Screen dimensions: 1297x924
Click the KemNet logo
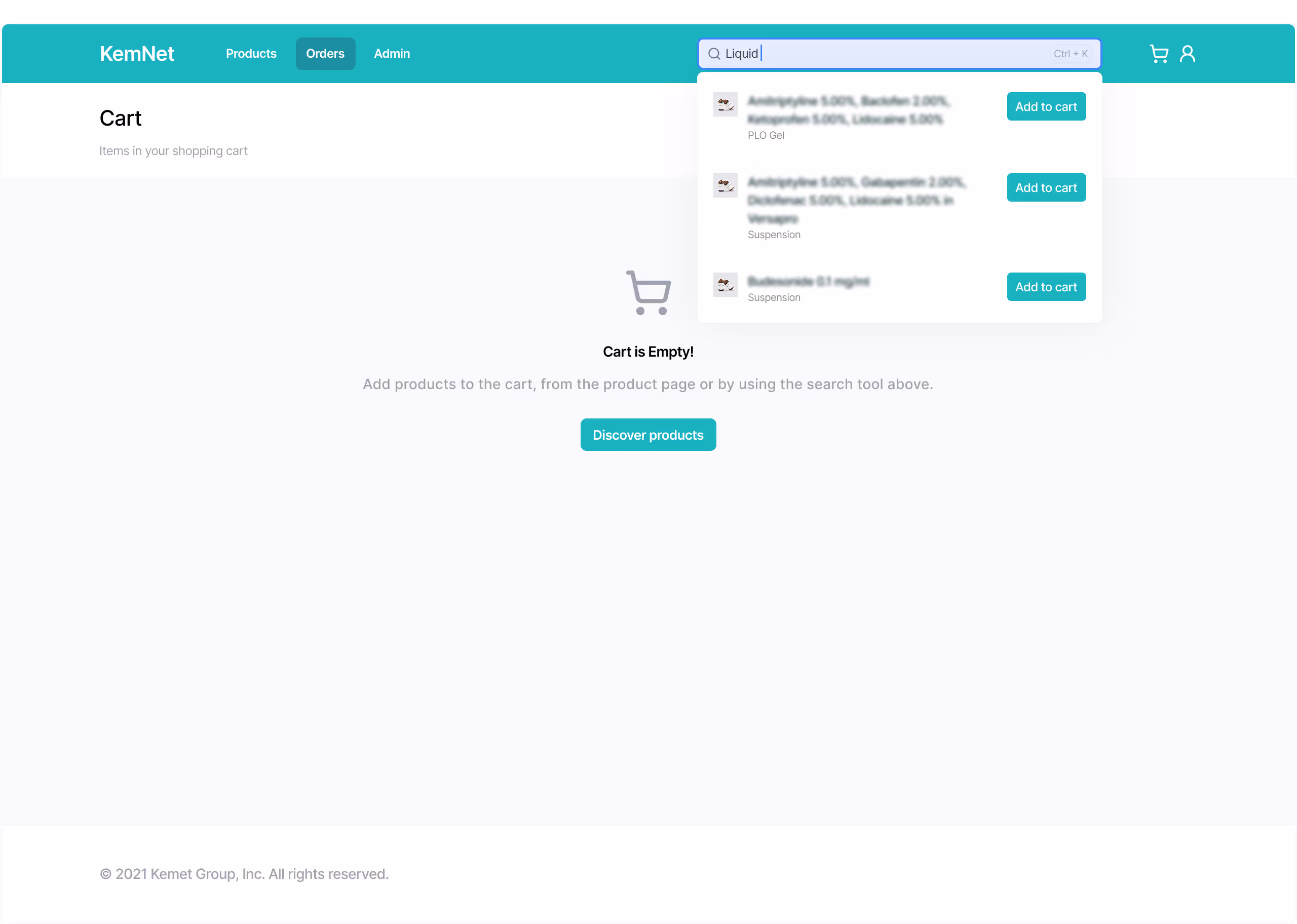pos(136,54)
